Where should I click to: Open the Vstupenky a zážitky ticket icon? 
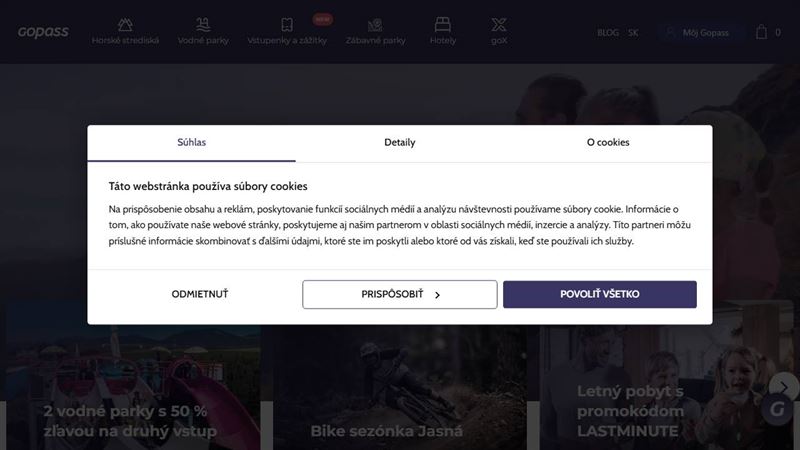[287, 24]
